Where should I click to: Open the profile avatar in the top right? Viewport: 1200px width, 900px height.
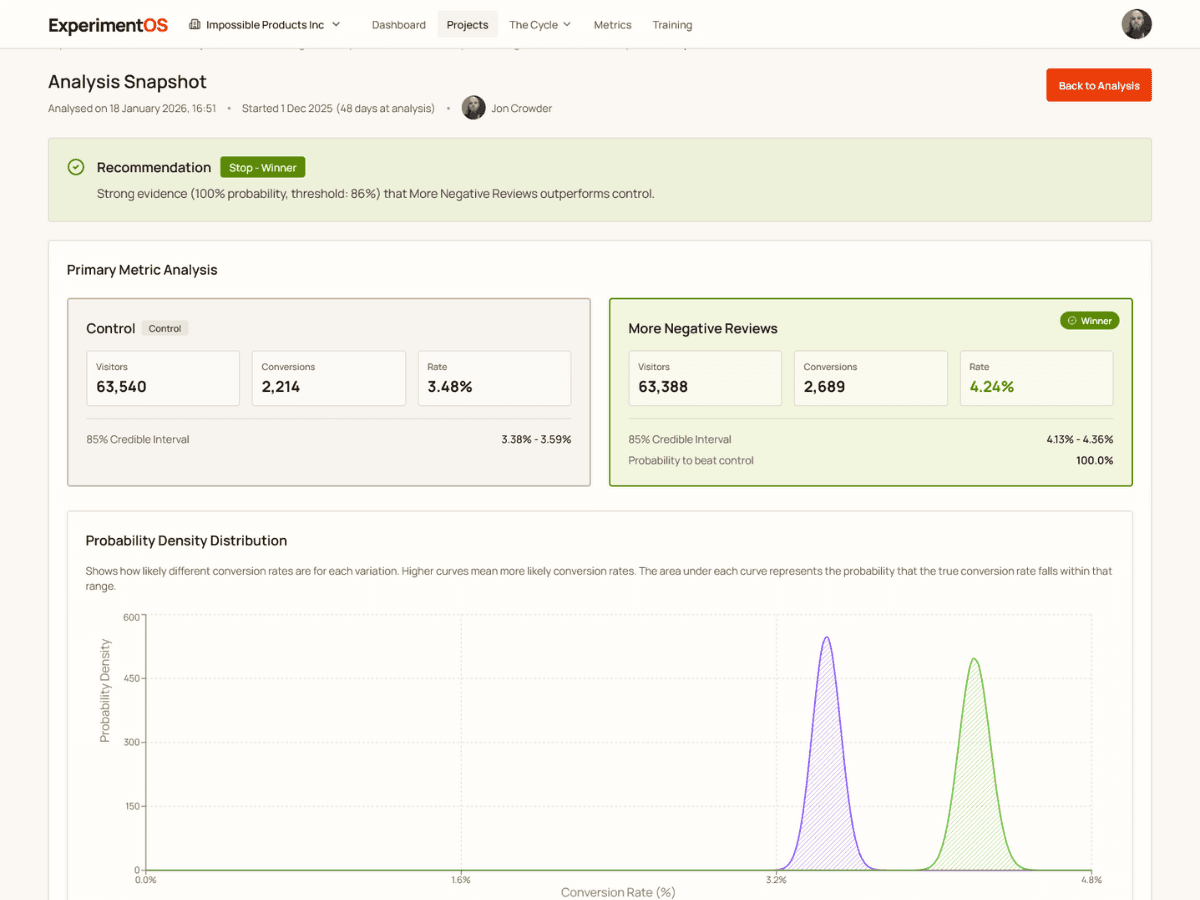click(1137, 24)
